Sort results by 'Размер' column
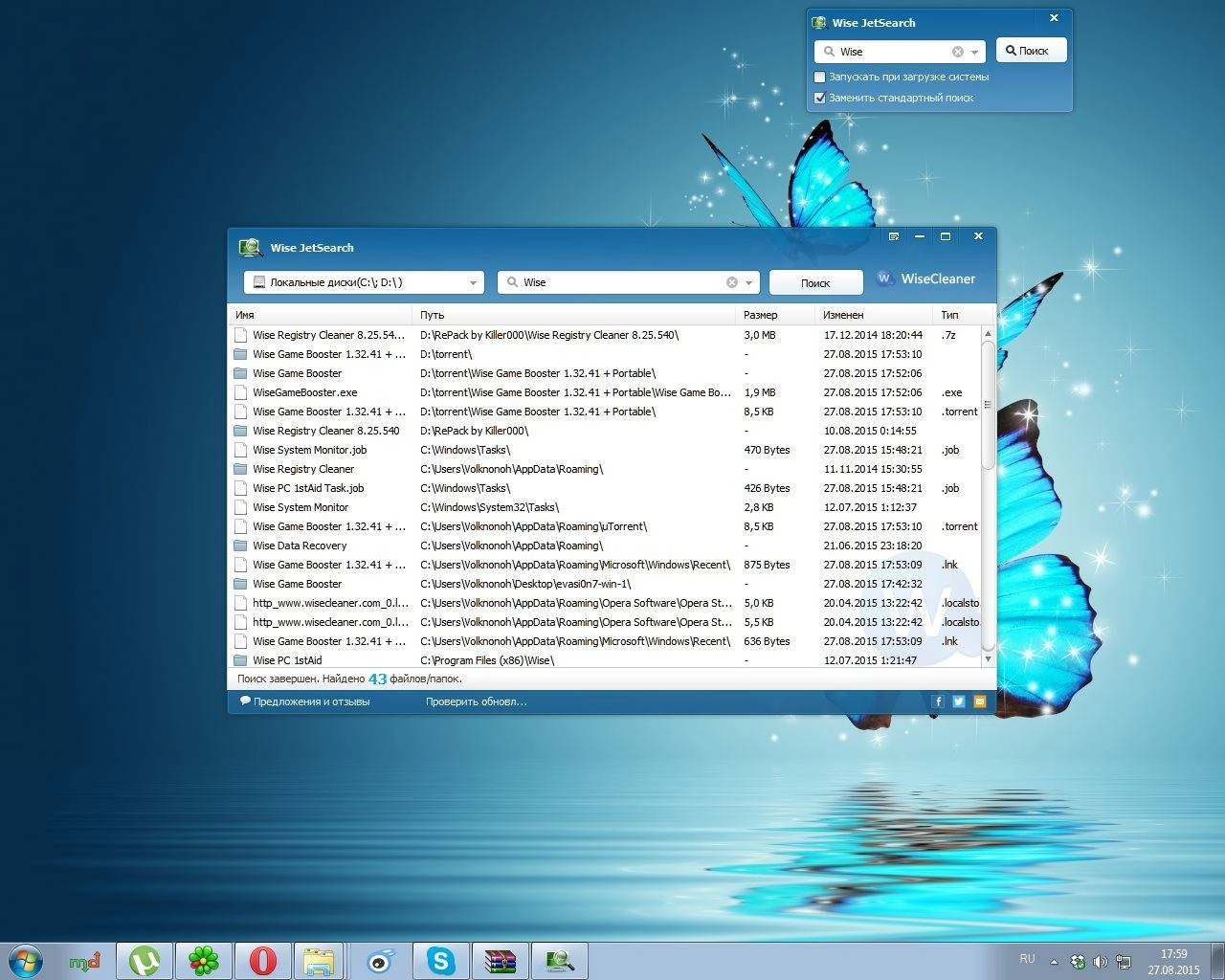The width and height of the screenshot is (1225, 980). pyautogui.click(x=776, y=315)
